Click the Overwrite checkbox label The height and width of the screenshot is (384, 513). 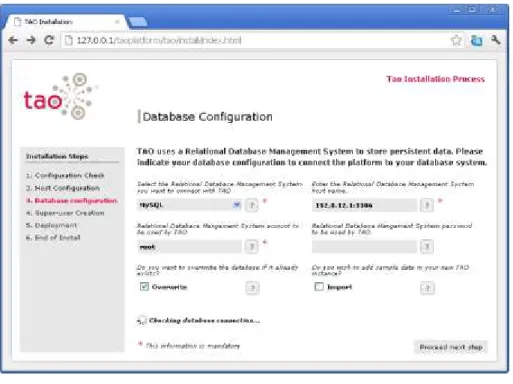(169, 287)
